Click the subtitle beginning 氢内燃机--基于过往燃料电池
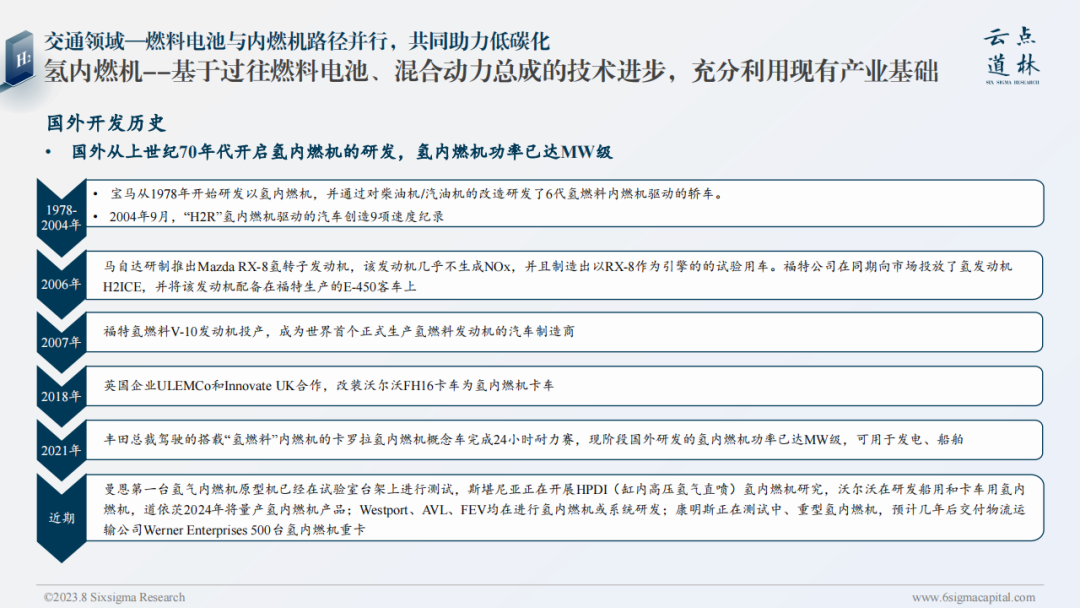This screenshot has width=1080, height=608. (x=491, y=72)
